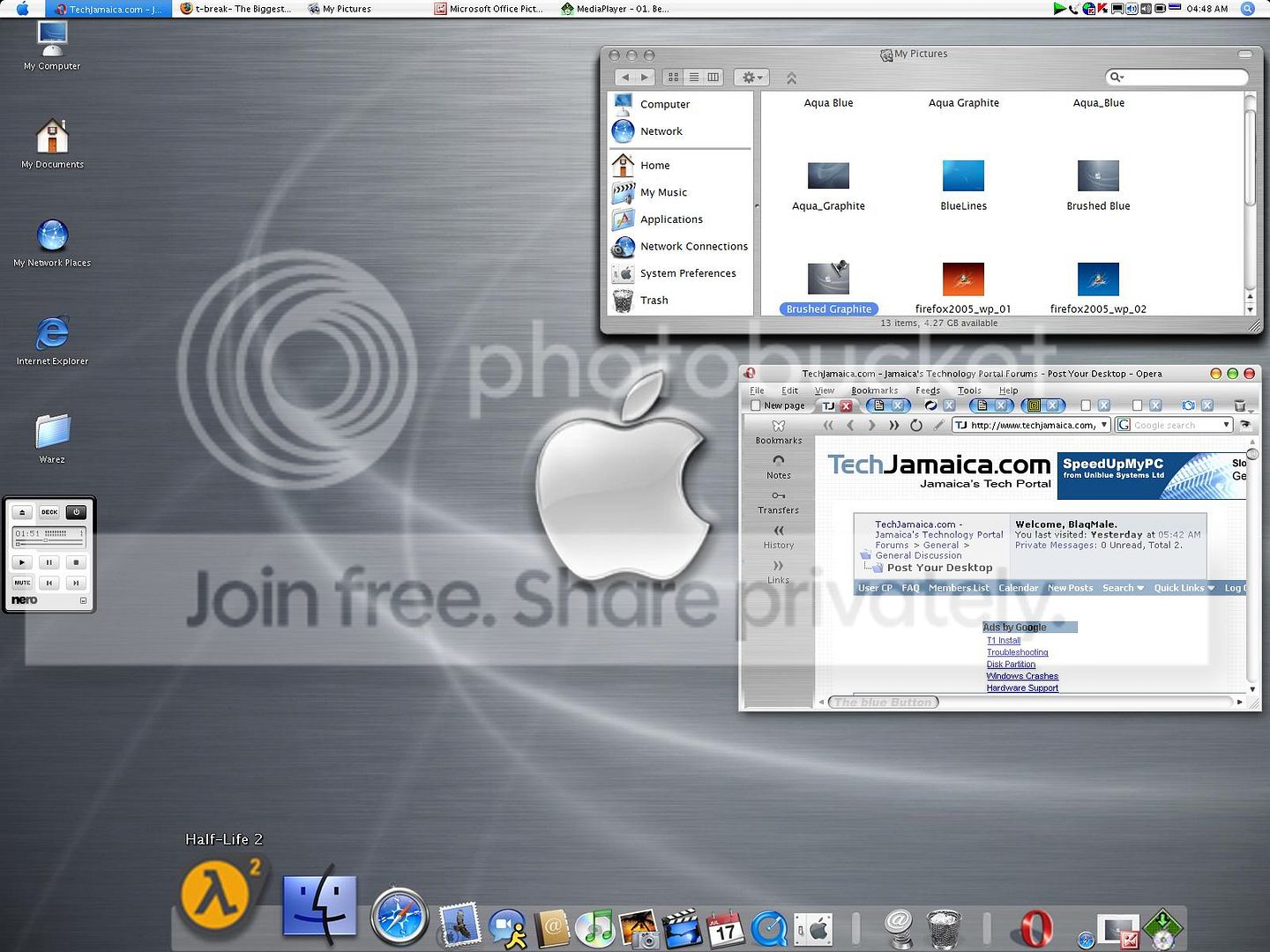
Task: Open Finder from the dock
Action: click(x=319, y=906)
